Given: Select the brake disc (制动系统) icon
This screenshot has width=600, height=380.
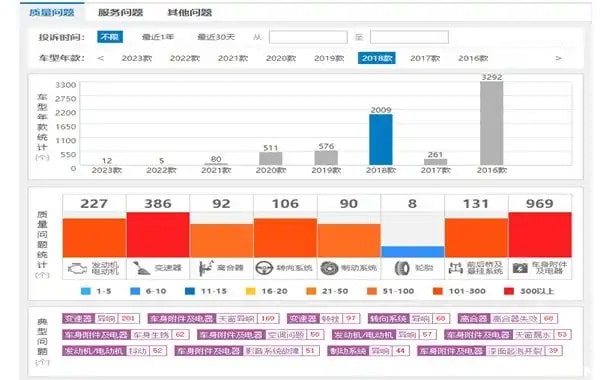Looking at the screenshot, I should 329,268.
